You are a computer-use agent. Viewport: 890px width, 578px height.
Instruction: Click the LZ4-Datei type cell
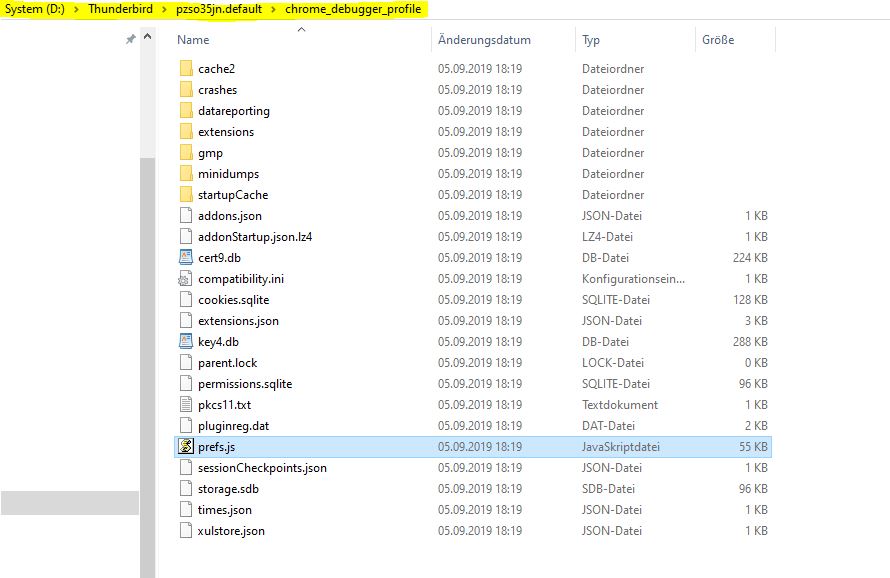tap(607, 237)
